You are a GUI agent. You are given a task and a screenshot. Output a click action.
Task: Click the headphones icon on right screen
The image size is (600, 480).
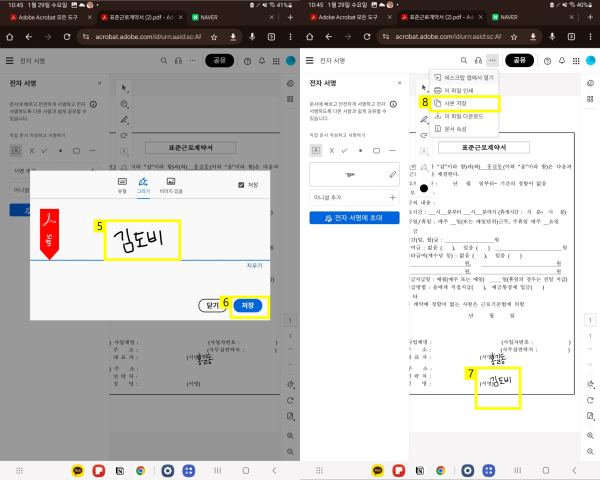point(478,60)
